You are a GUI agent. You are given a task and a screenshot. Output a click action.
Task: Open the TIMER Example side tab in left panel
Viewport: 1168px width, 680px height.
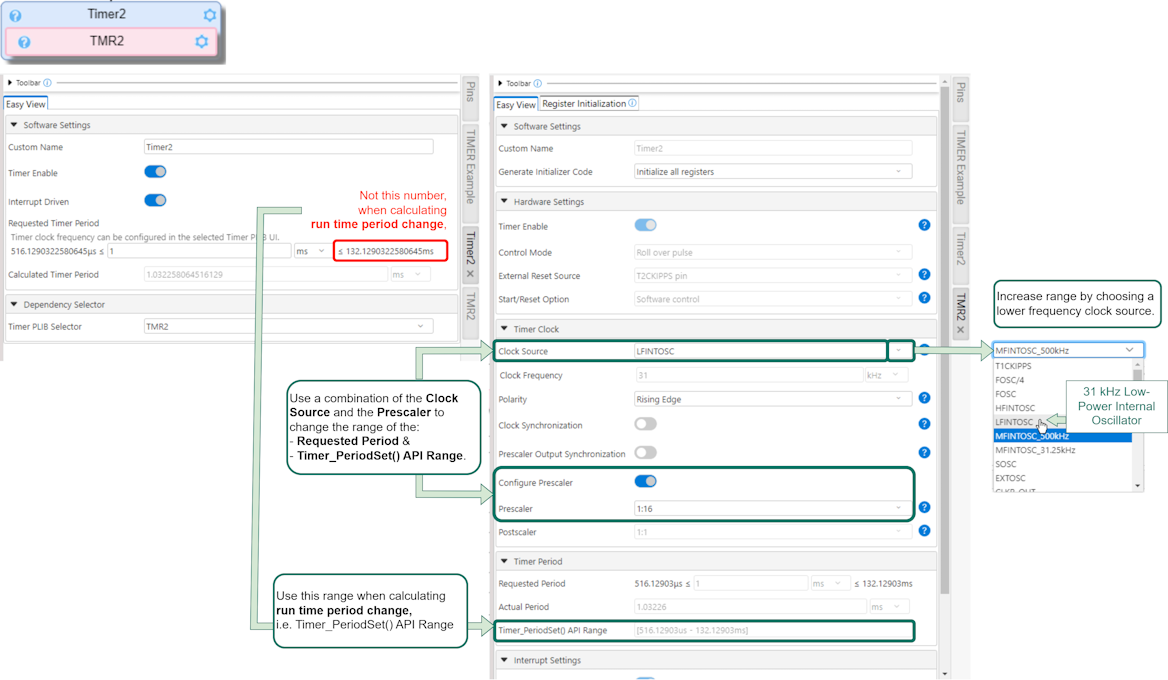470,167
